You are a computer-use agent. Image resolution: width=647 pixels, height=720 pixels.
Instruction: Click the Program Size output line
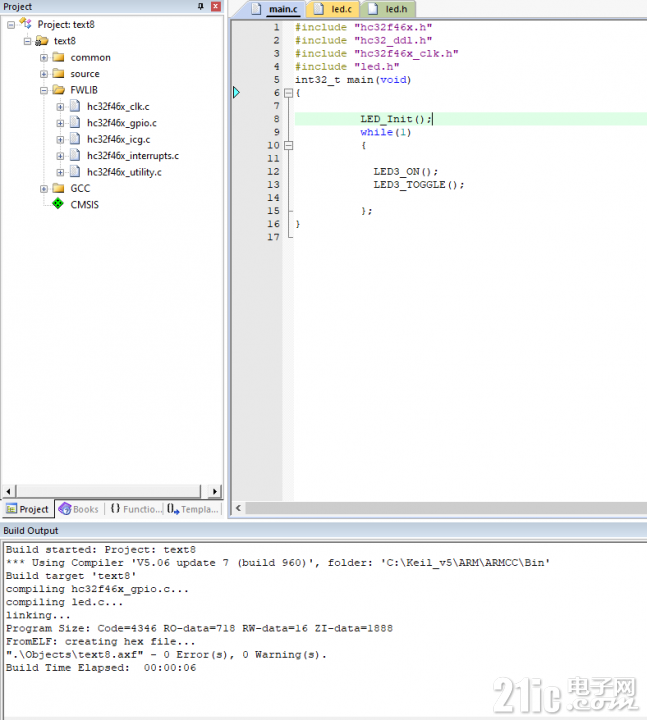(x=199, y=629)
